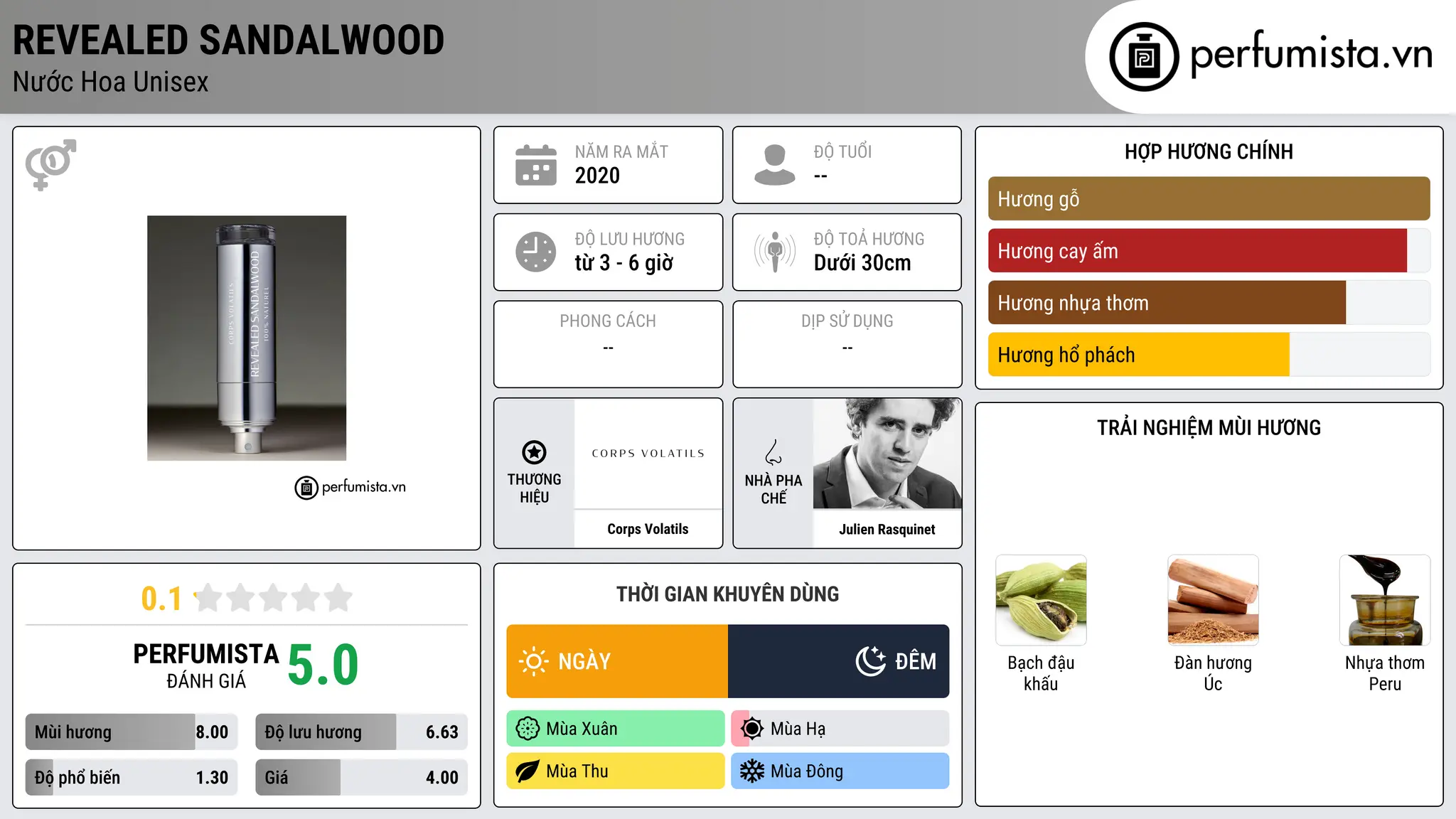
Task: Click the small perfumista.vn watermark logo under the bottle
Action: pos(350,488)
